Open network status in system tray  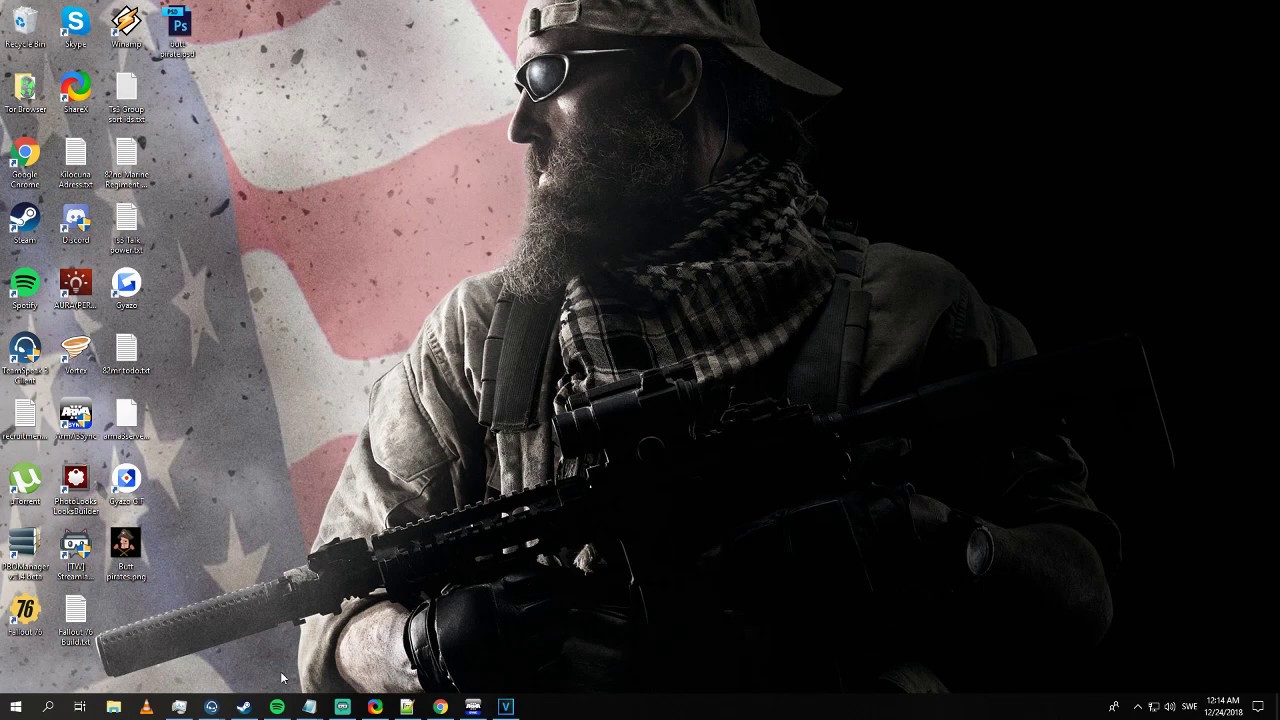tap(1153, 707)
